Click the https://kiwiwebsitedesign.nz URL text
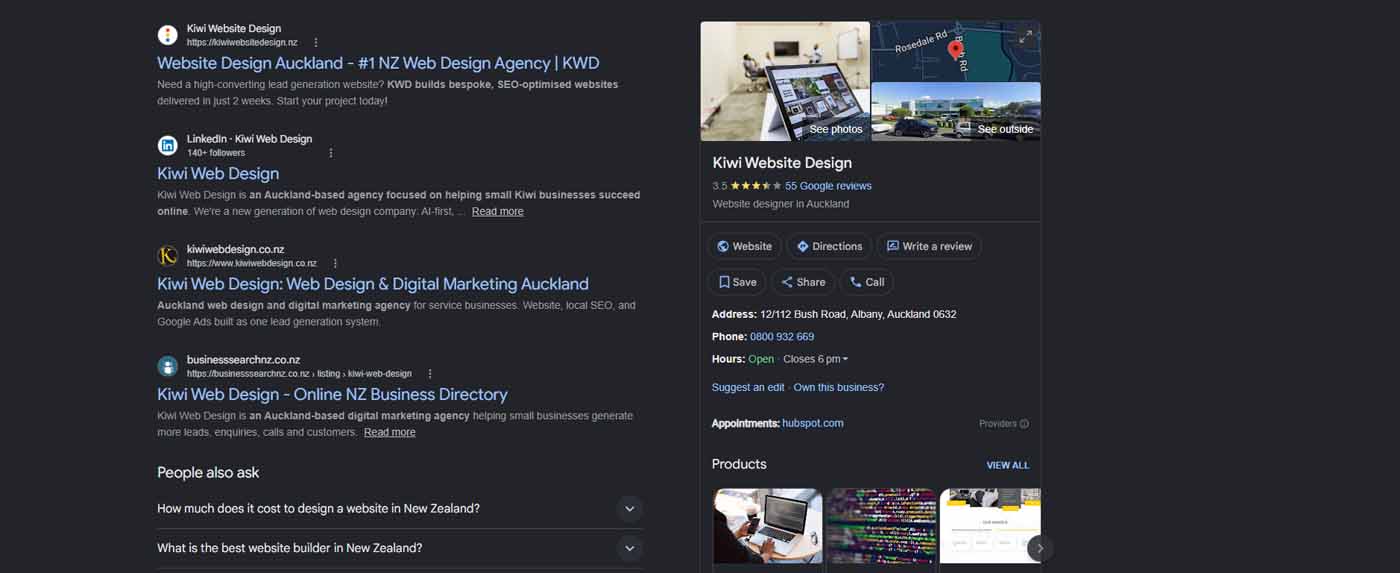This screenshot has height=573, width=1400. [242, 43]
